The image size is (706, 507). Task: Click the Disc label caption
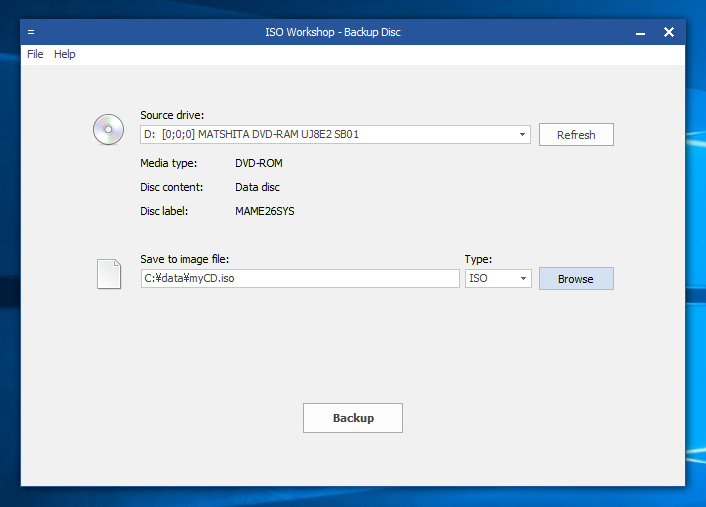point(164,211)
